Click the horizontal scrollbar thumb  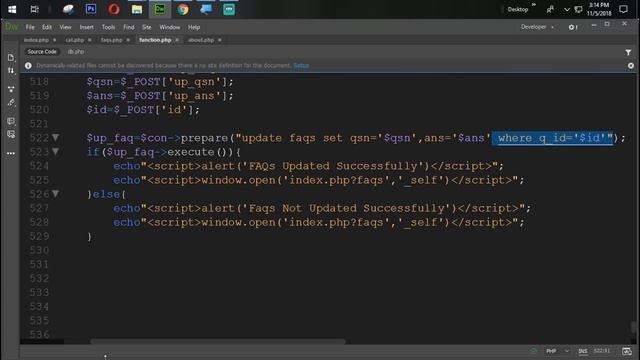pos(218,341)
